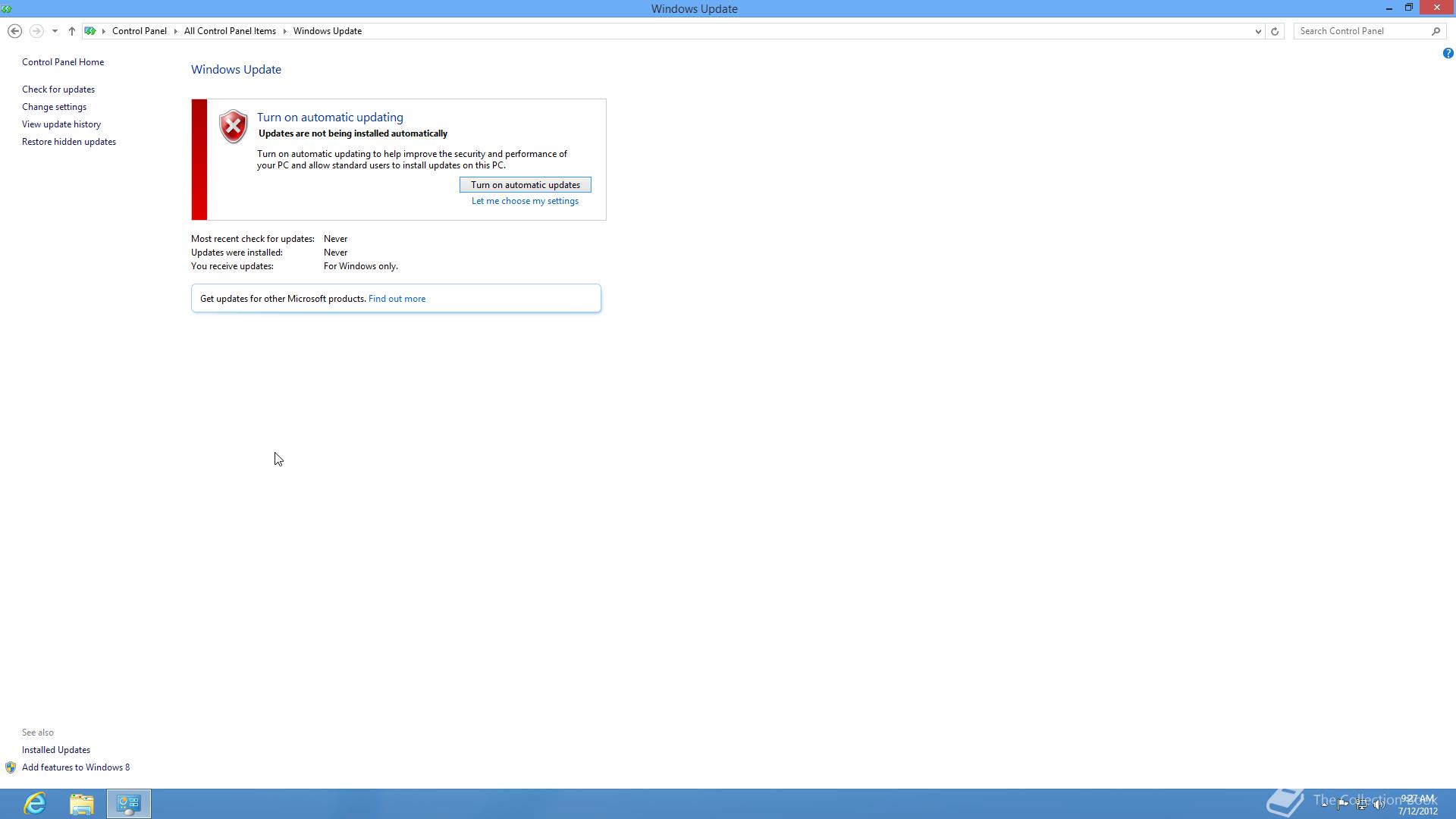This screenshot has width=1456, height=819.
Task: Refresh the Windows Update page
Action: [1275, 31]
